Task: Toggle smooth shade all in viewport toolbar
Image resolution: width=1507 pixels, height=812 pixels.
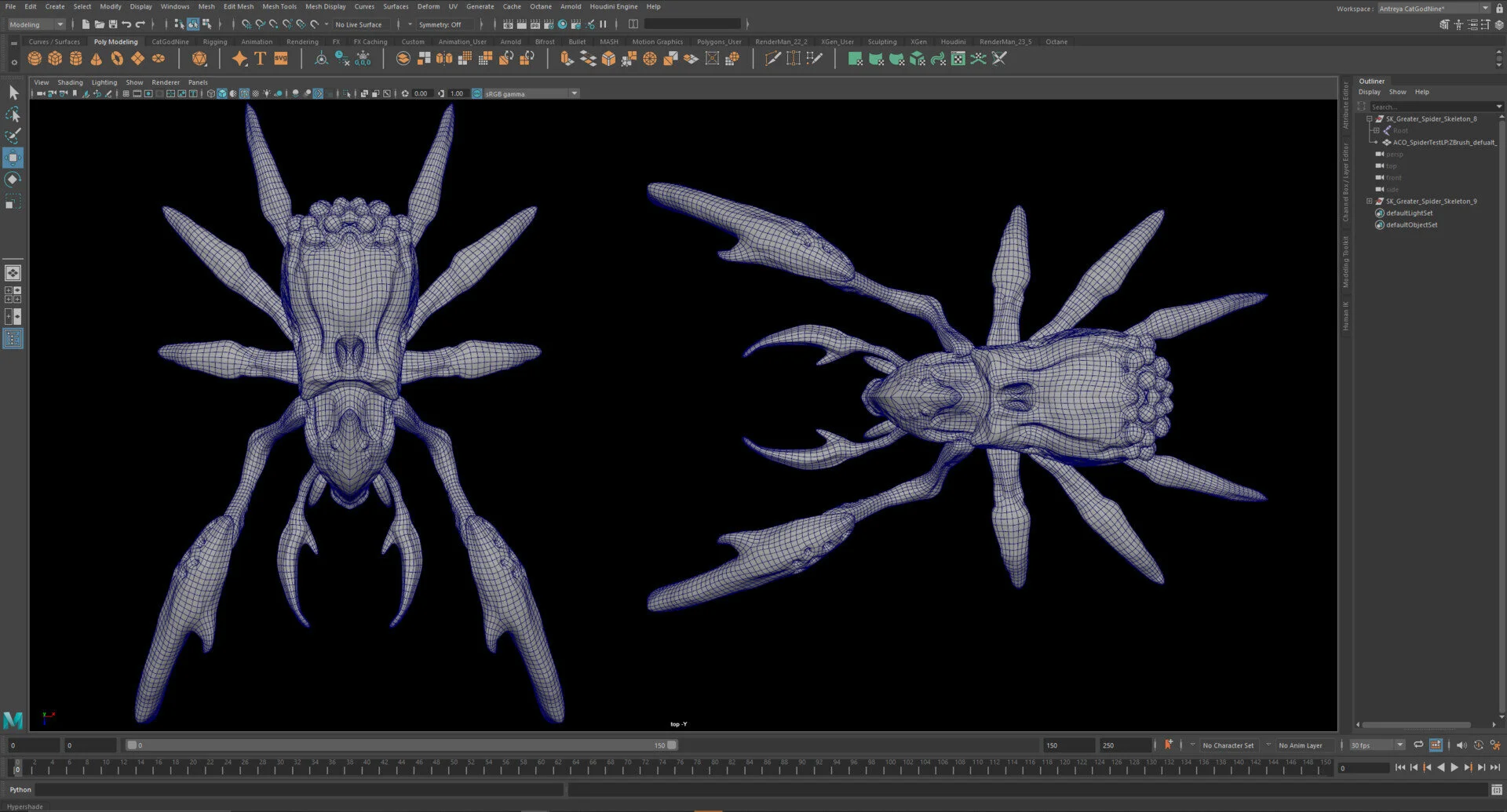Action: coord(222,94)
